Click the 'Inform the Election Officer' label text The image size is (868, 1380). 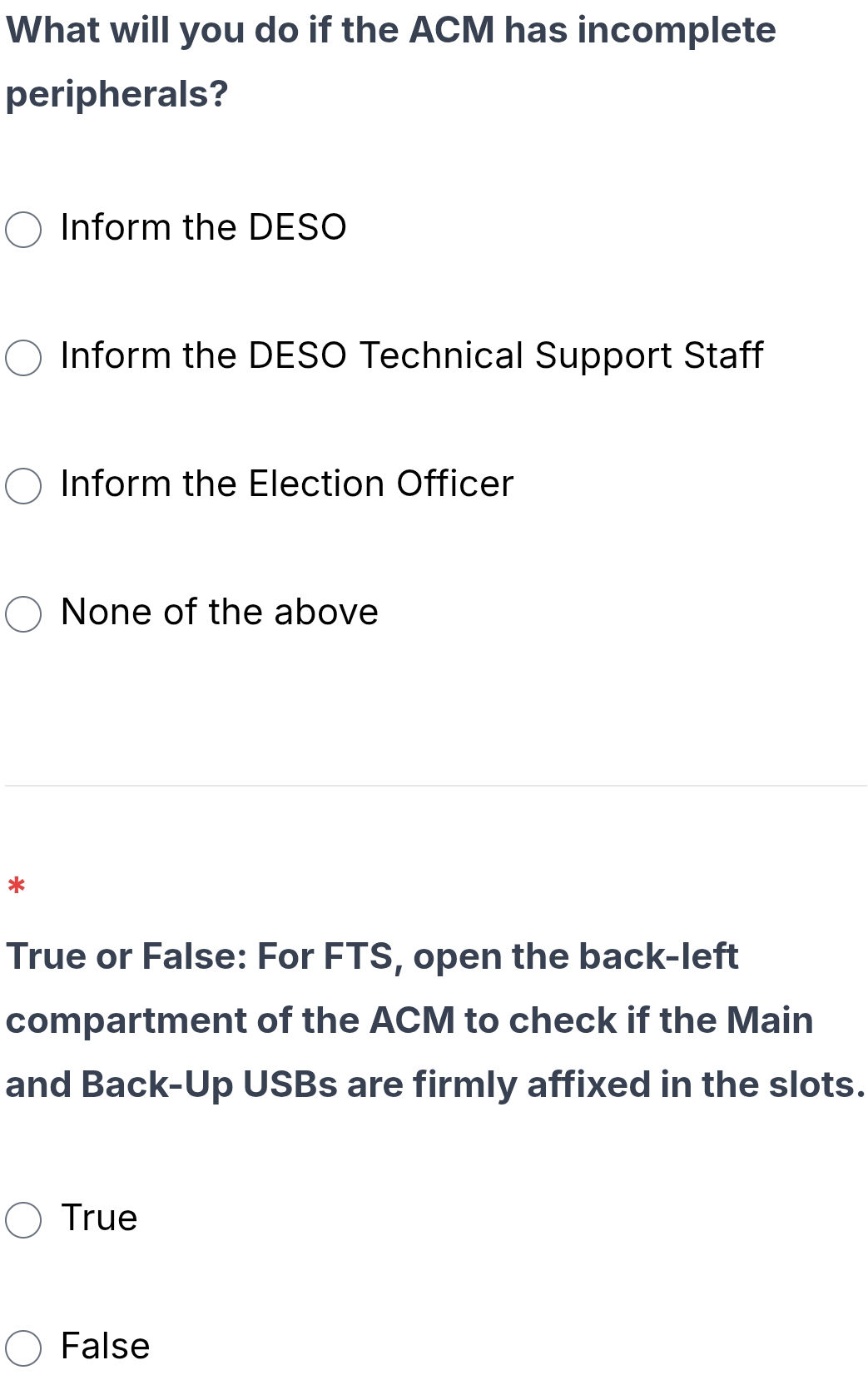pos(286,484)
